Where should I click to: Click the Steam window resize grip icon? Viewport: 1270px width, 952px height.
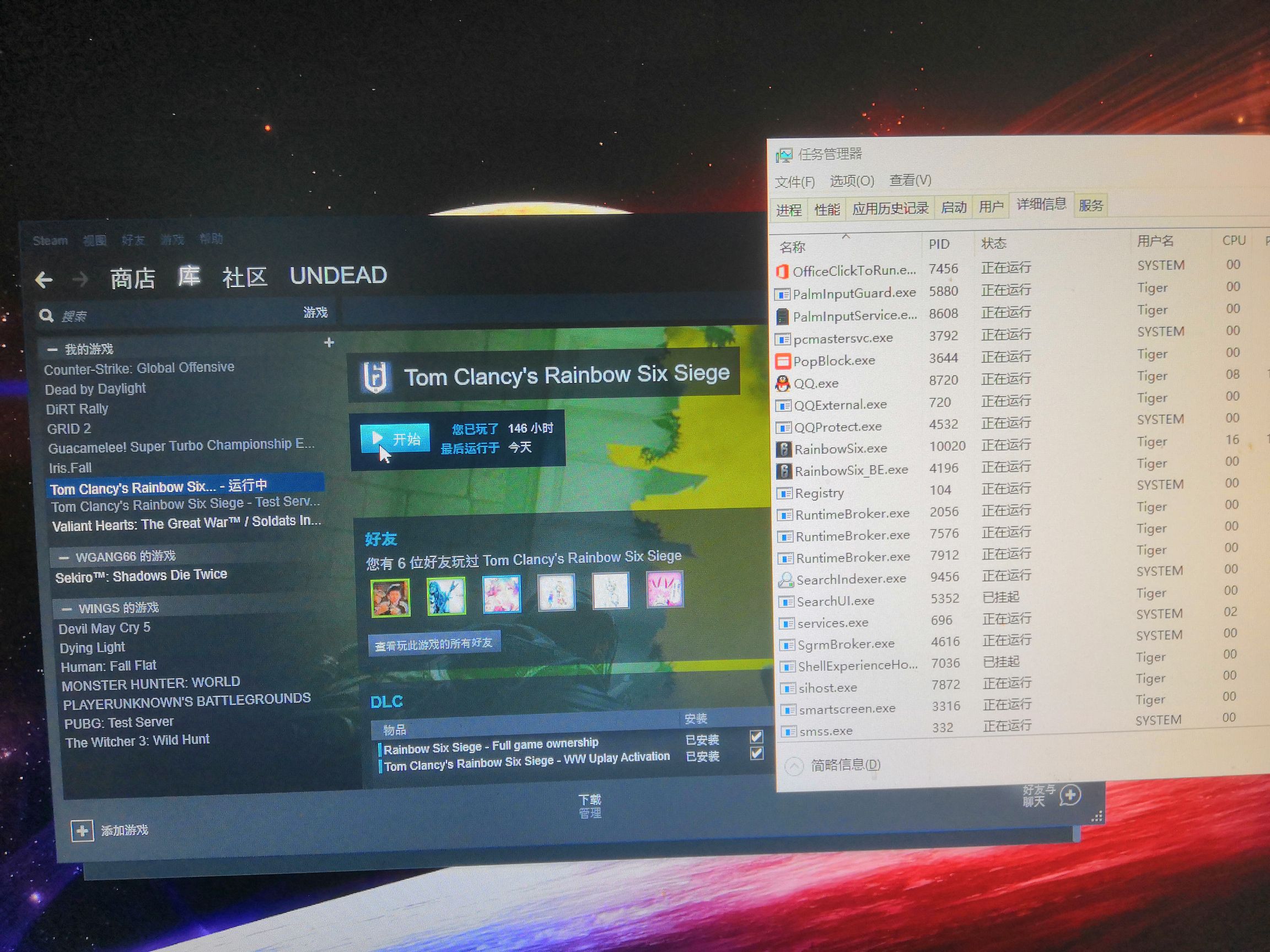[1096, 817]
